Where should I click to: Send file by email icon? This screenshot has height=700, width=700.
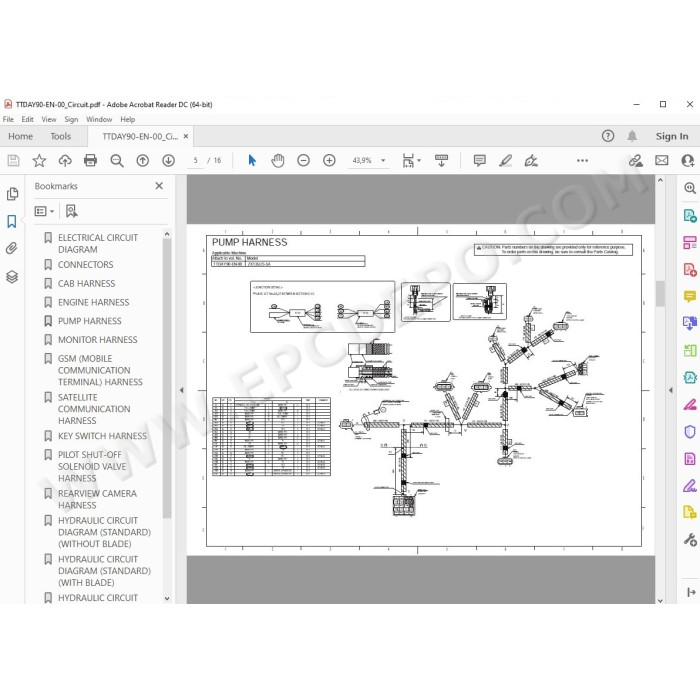(x=662, y=160)
